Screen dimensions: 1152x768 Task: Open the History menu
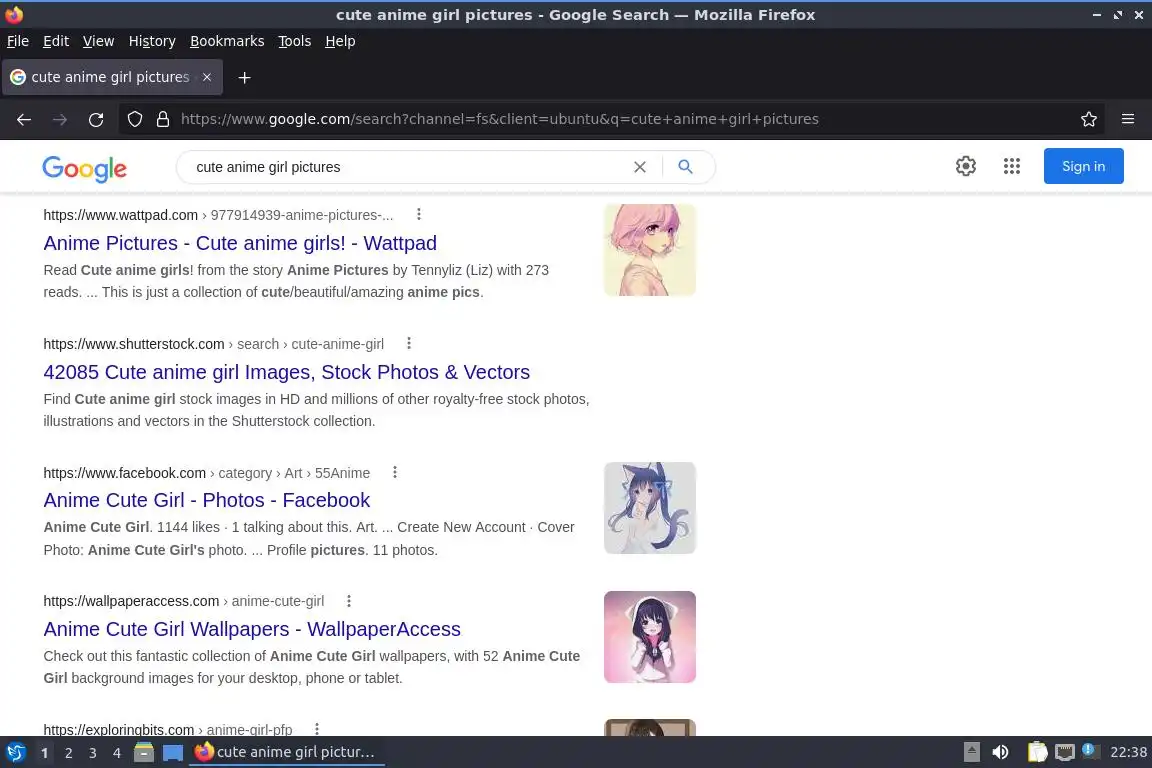click(152, 41)
